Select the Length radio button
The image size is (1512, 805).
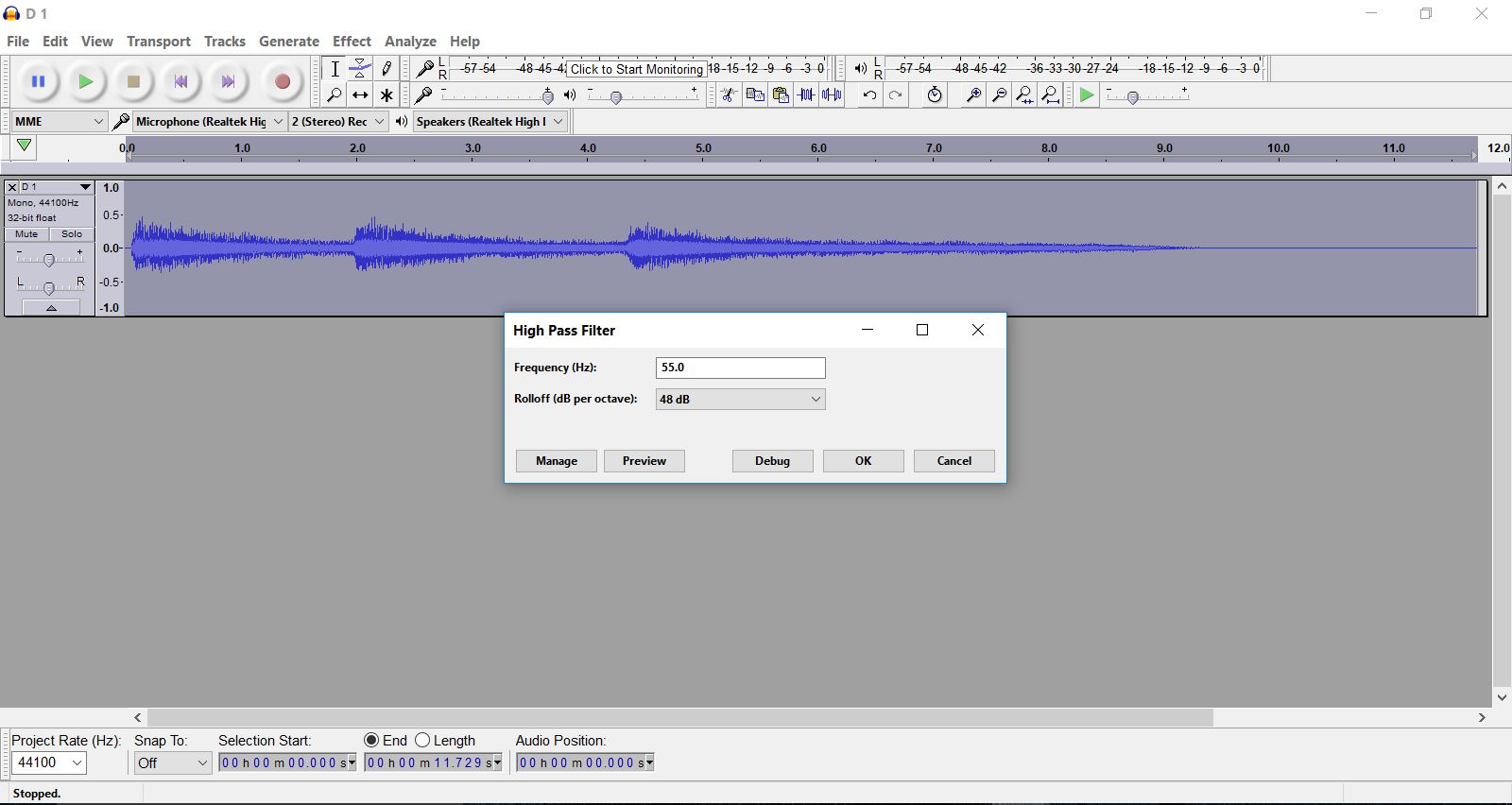422,741
